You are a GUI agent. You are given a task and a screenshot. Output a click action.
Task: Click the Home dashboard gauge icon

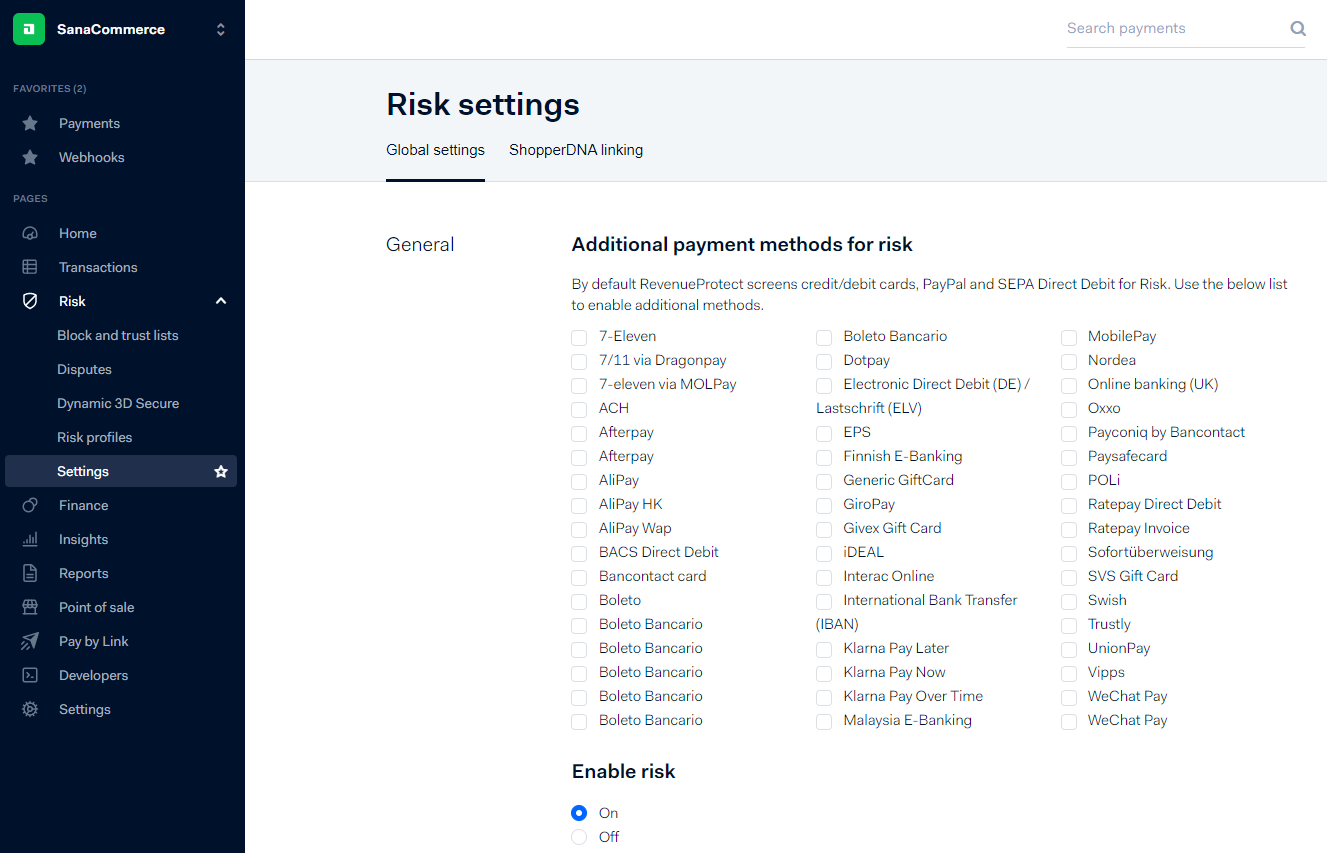(30, 233)
